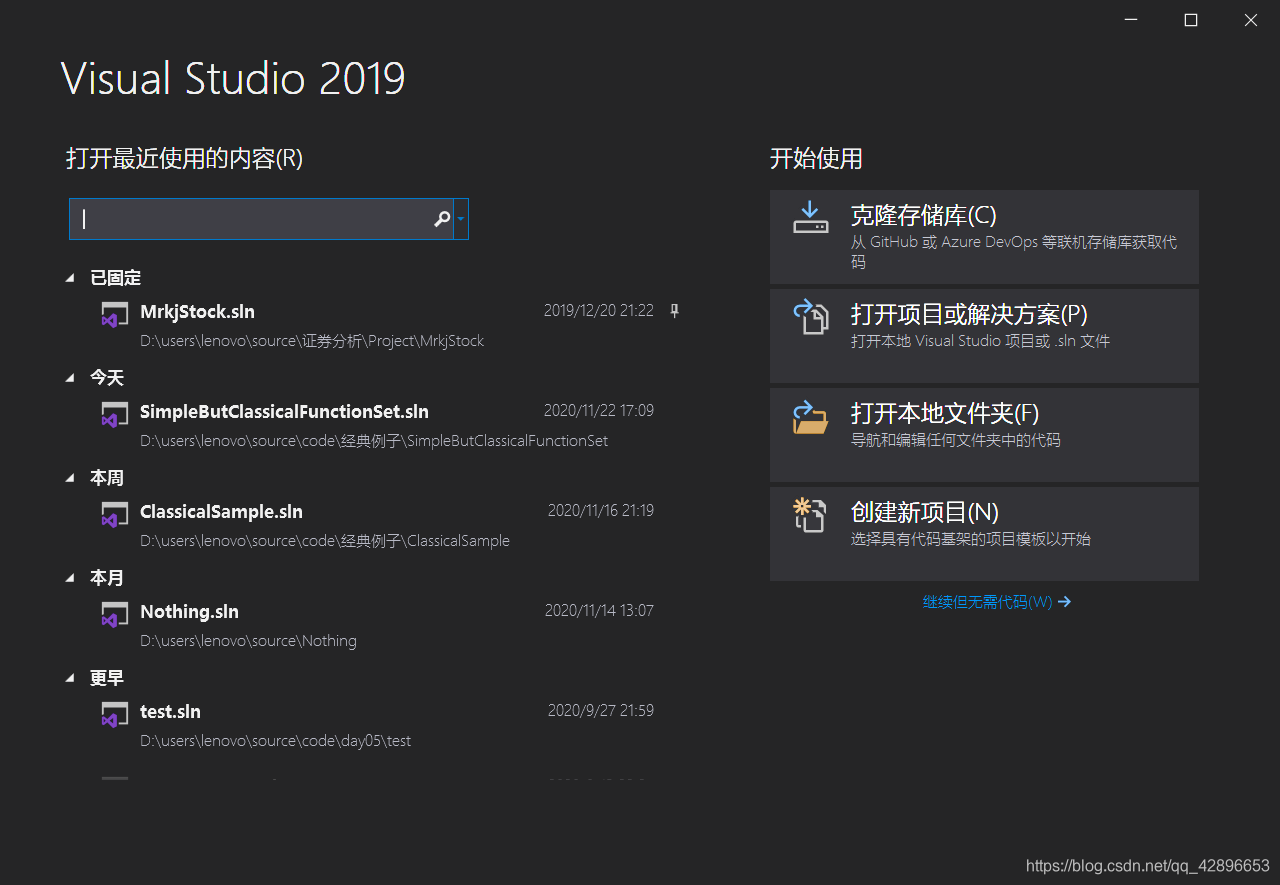1280x885 pixels.
Task: Click the 创建新项目(N) button
Action: [984, 534]
